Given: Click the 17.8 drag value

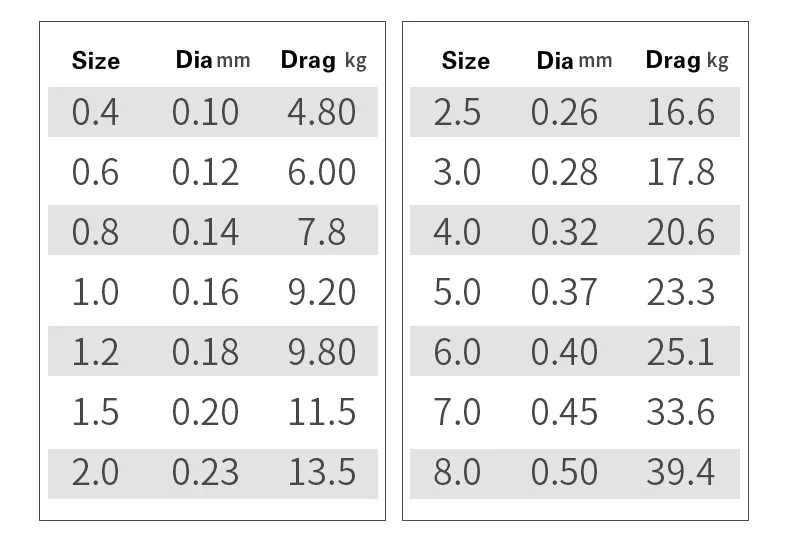Looking at the screenshot, I should click(x=681, y=172).
